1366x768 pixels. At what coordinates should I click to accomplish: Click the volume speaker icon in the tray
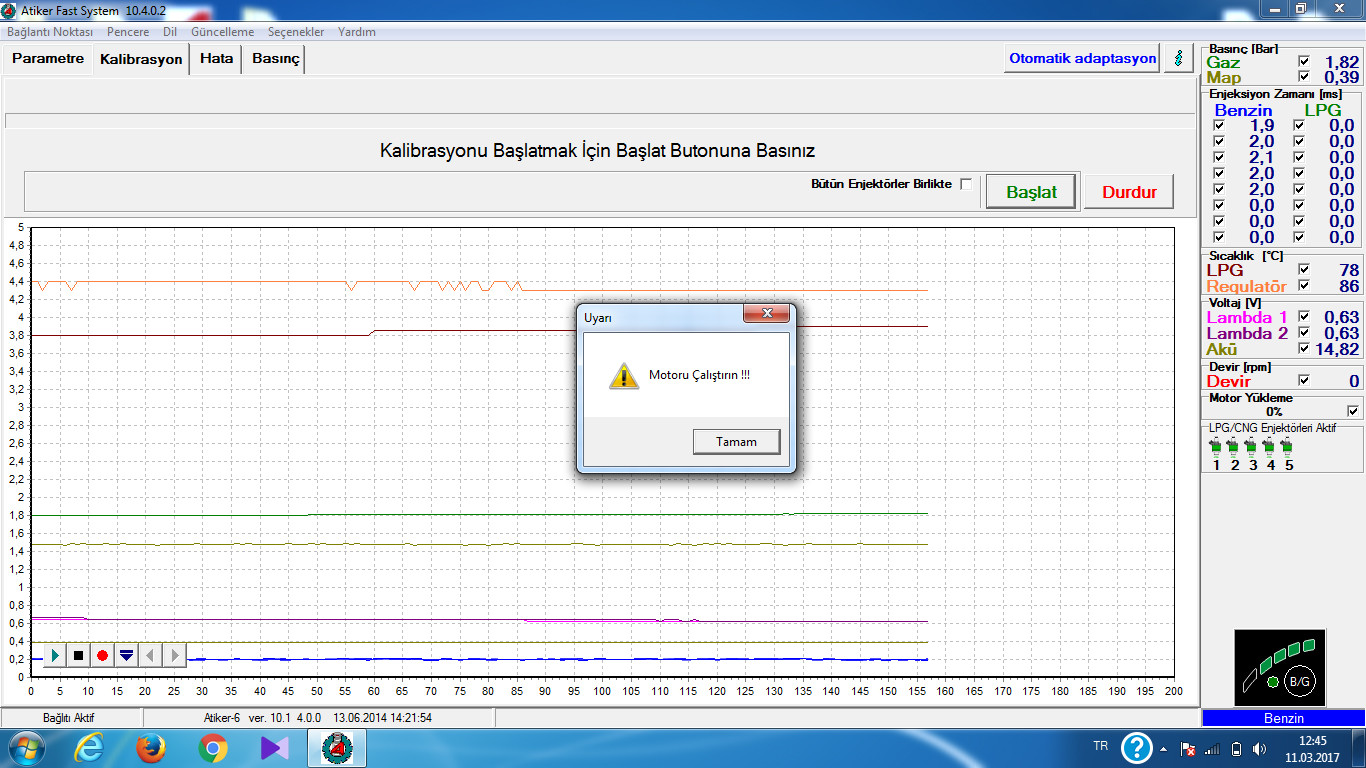[1259, 749]
